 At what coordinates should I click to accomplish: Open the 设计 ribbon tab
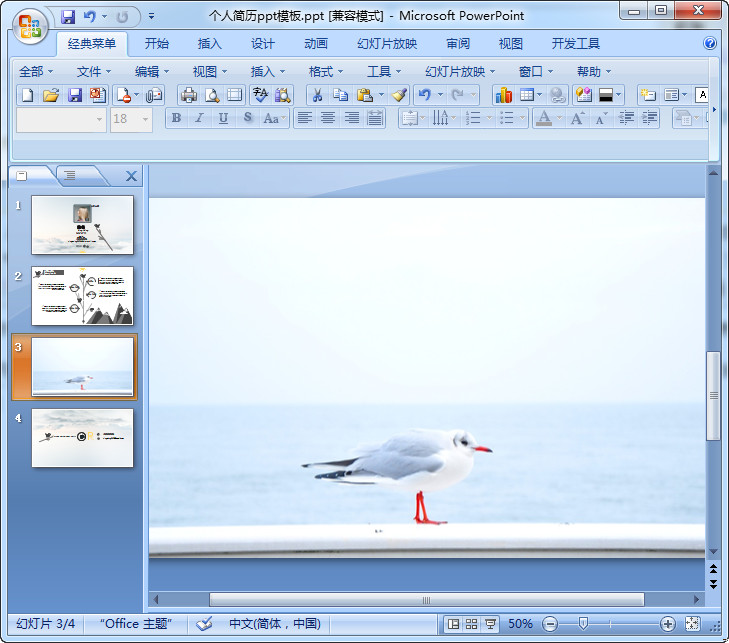coord(263,44)
